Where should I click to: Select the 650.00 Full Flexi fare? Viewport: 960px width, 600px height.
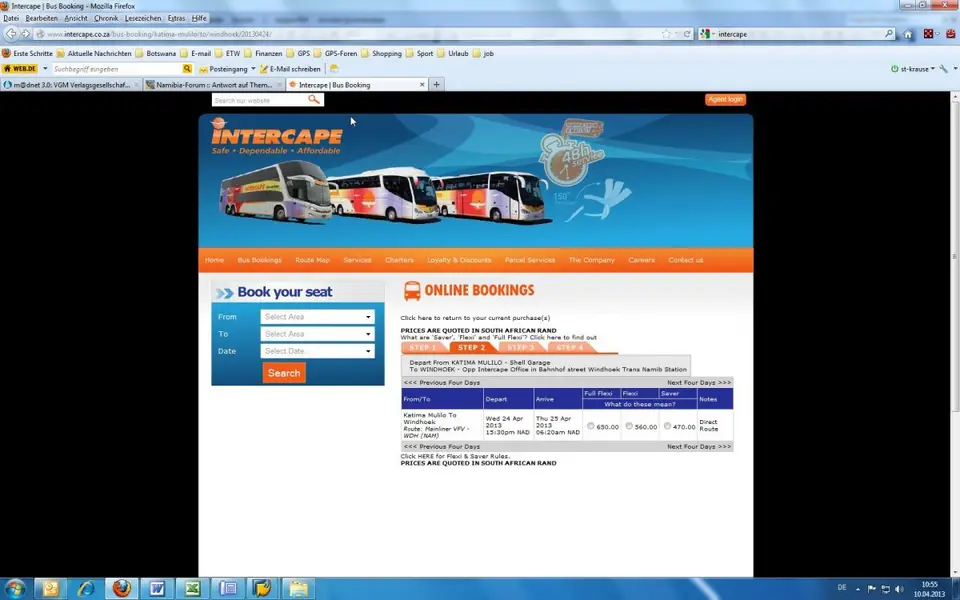pyautogui.click(x=590, y=426)
